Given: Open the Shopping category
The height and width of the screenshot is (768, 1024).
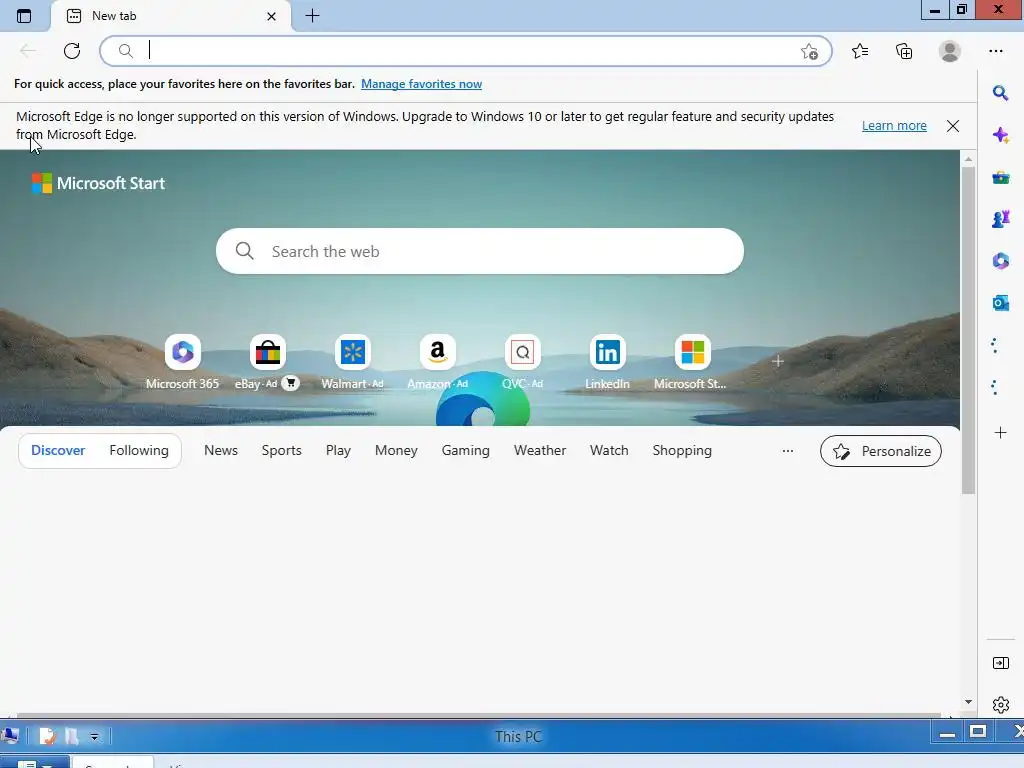Looking at the screenshot, I should (x=682, y=451).
